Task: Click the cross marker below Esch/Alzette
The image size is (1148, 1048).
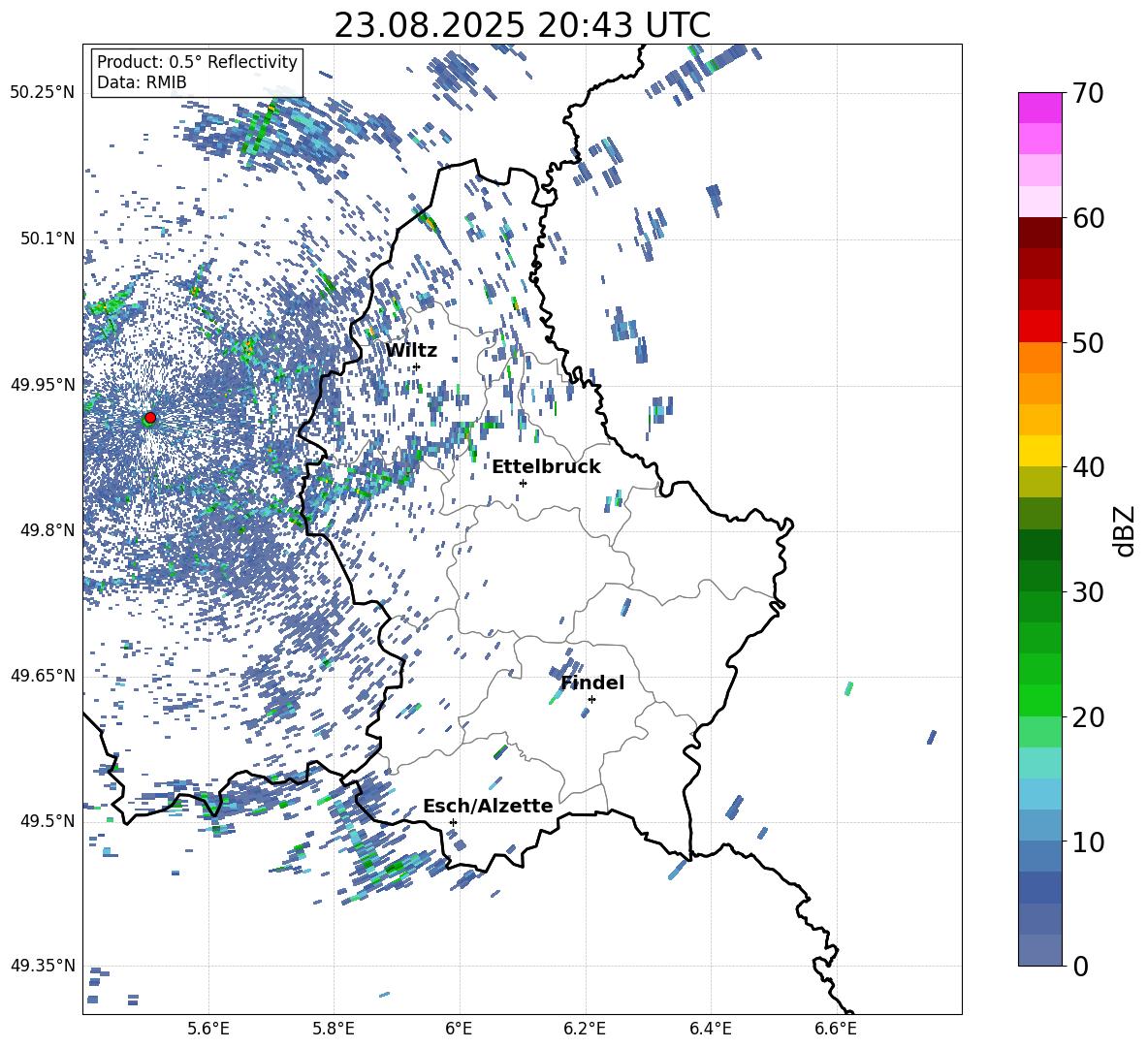Action: tap(453, 822)
